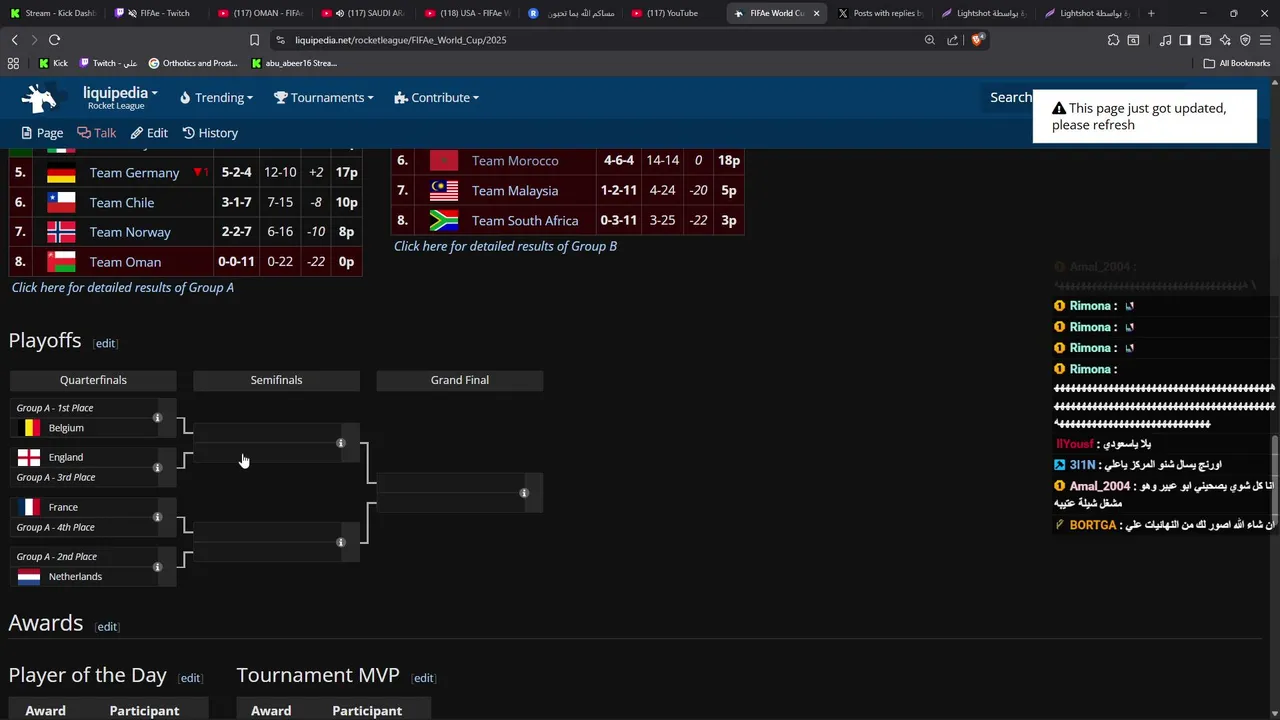Click detailed results of Group A link
The height and width of the screenshot is (720, 1280).
123,288
